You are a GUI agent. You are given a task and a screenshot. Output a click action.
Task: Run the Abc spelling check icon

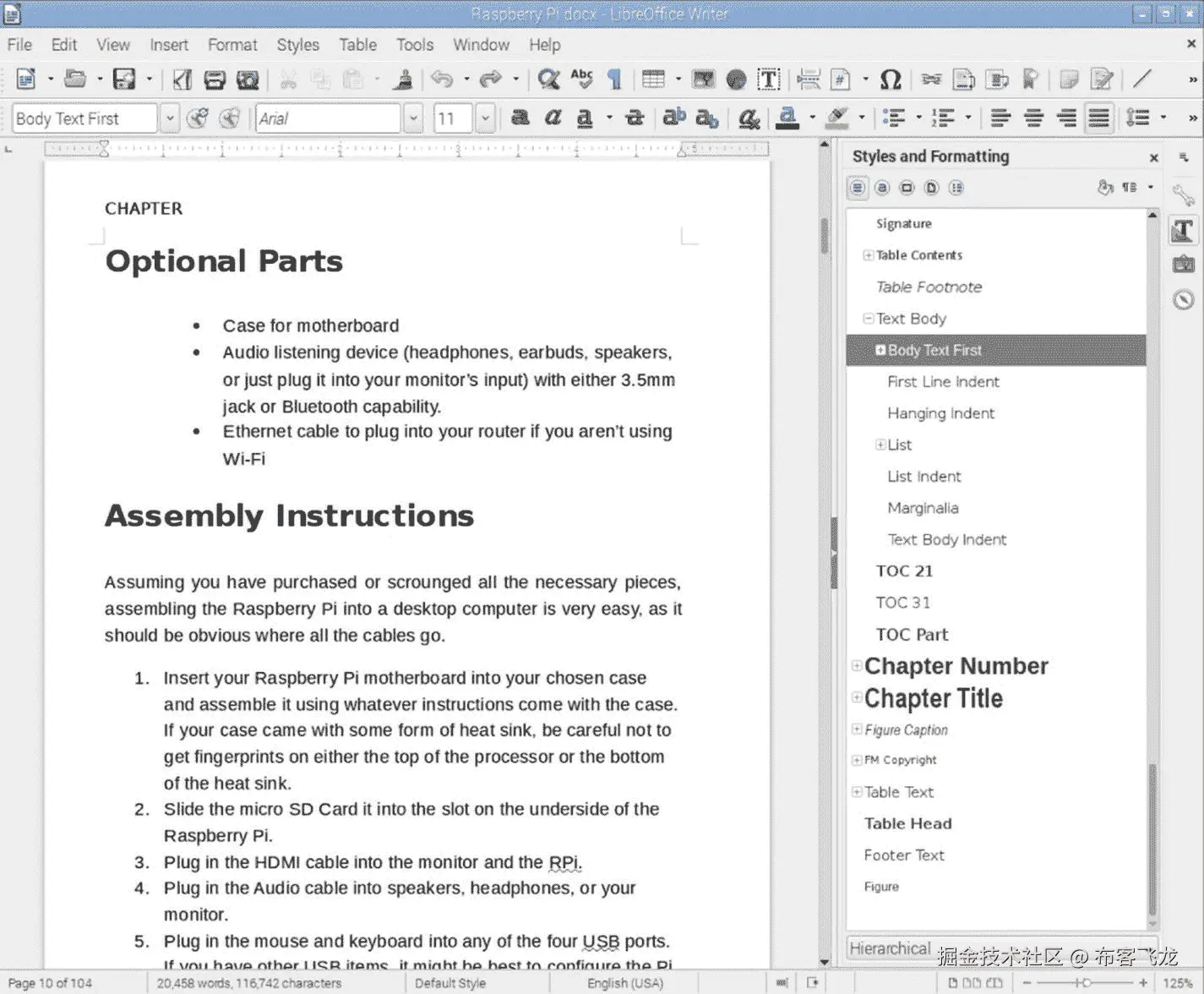pos(581,79)
